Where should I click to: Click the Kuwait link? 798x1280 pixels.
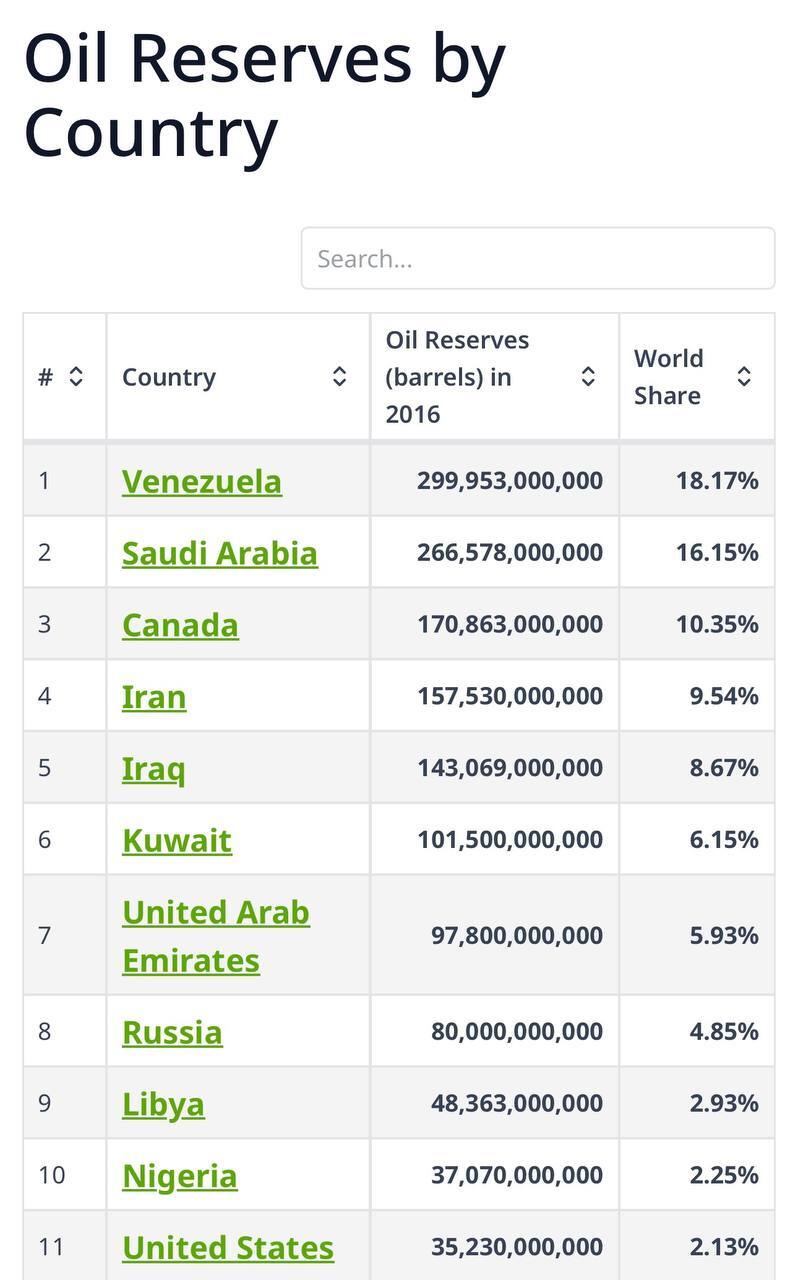[176, 841]
